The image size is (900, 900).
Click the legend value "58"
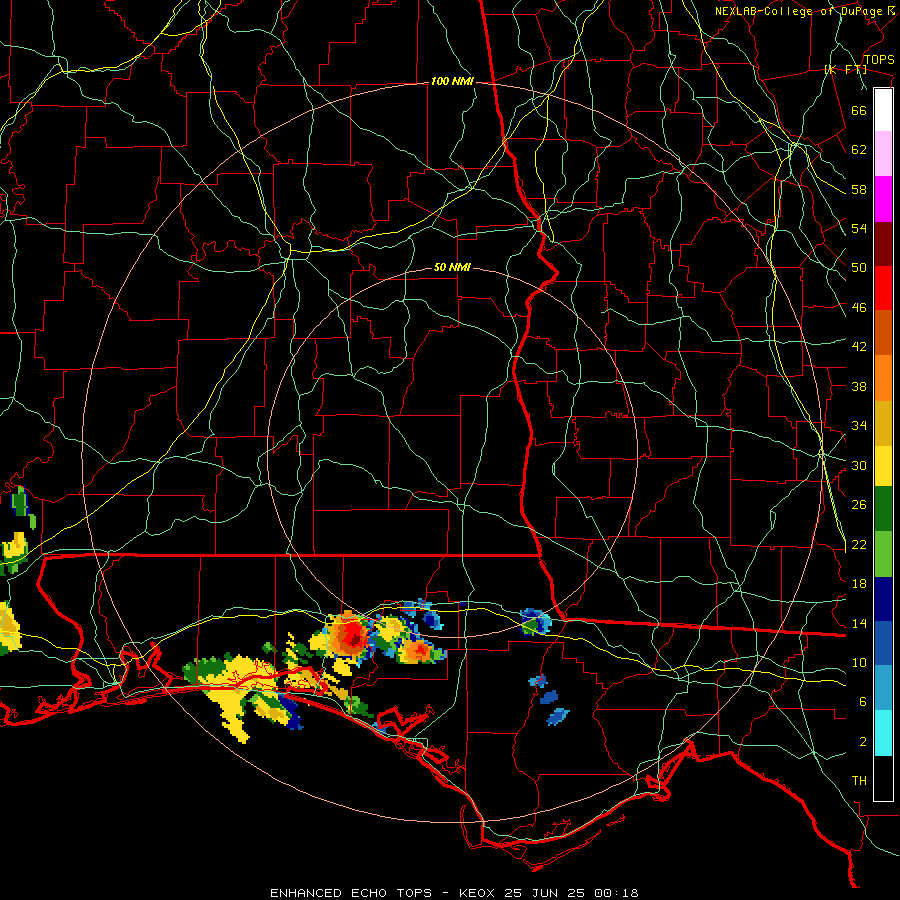[859, 189]
